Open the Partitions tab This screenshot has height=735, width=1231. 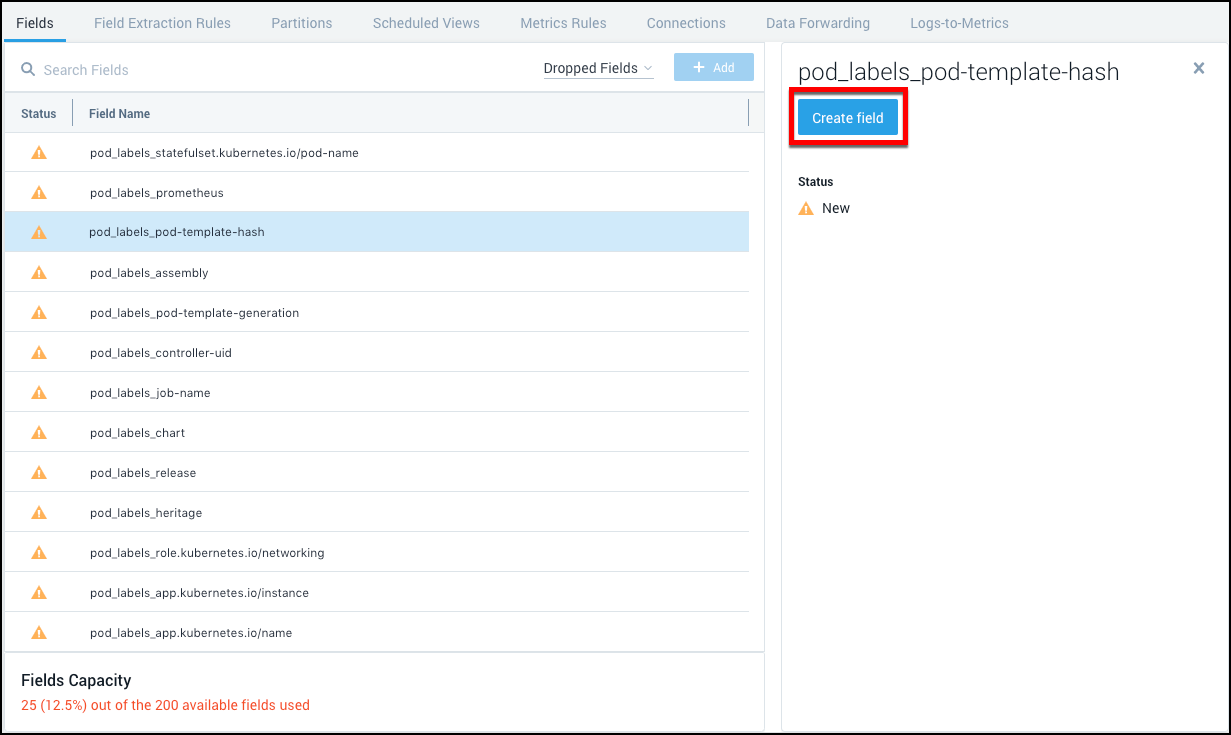[301, 22]
